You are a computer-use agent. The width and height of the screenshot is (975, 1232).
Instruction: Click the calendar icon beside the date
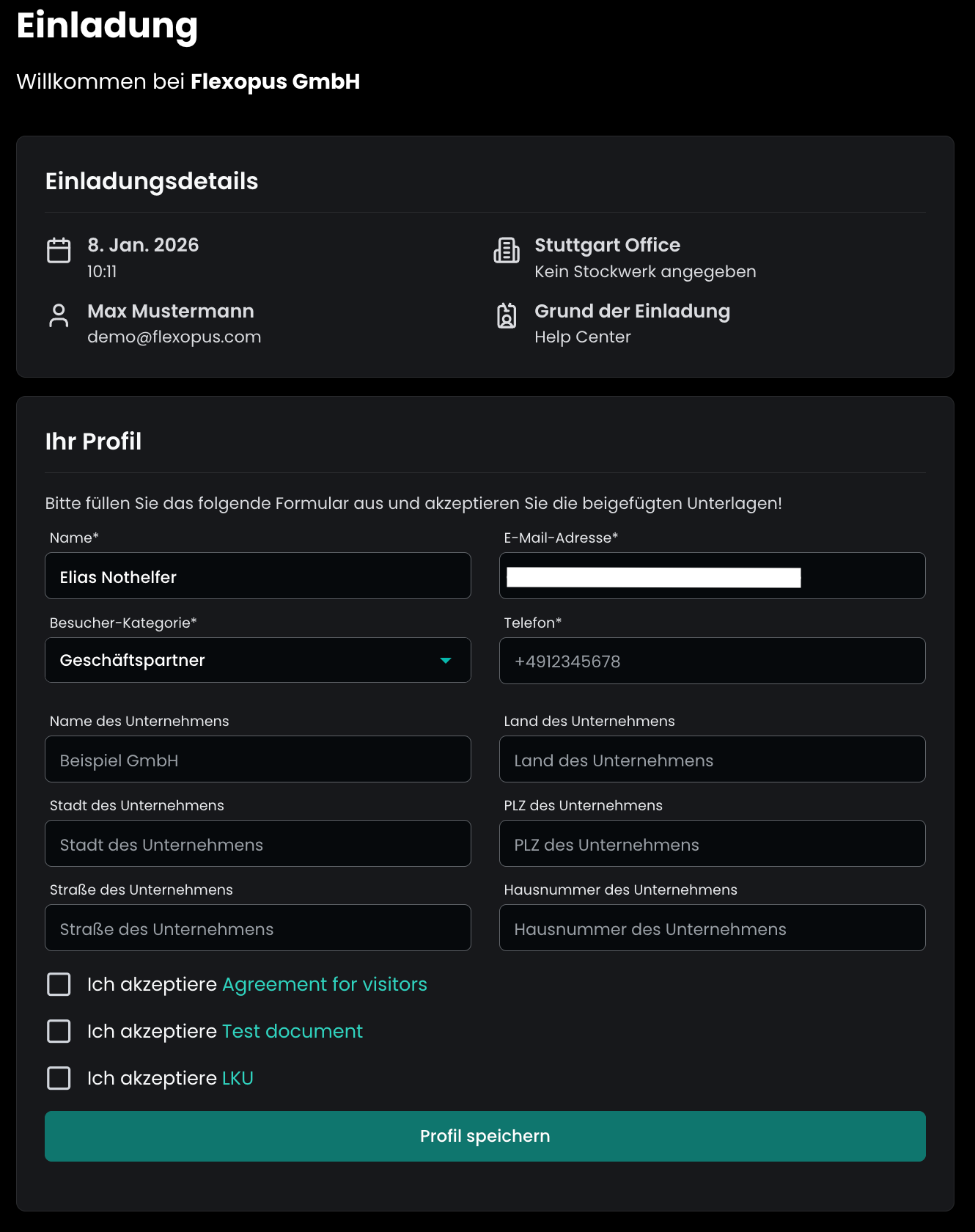coord(59,250)
